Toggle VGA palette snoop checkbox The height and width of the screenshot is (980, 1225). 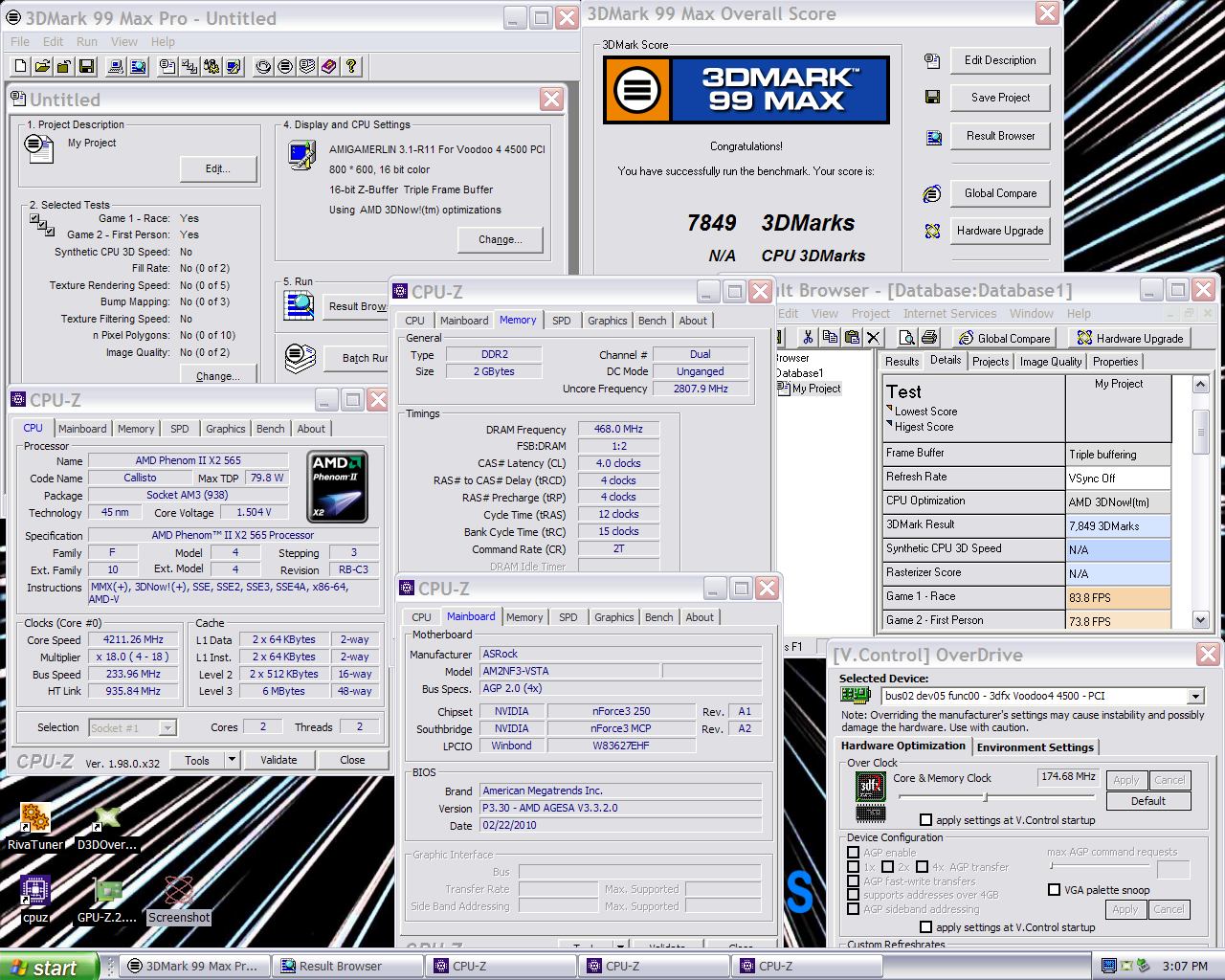[1054, 890]
